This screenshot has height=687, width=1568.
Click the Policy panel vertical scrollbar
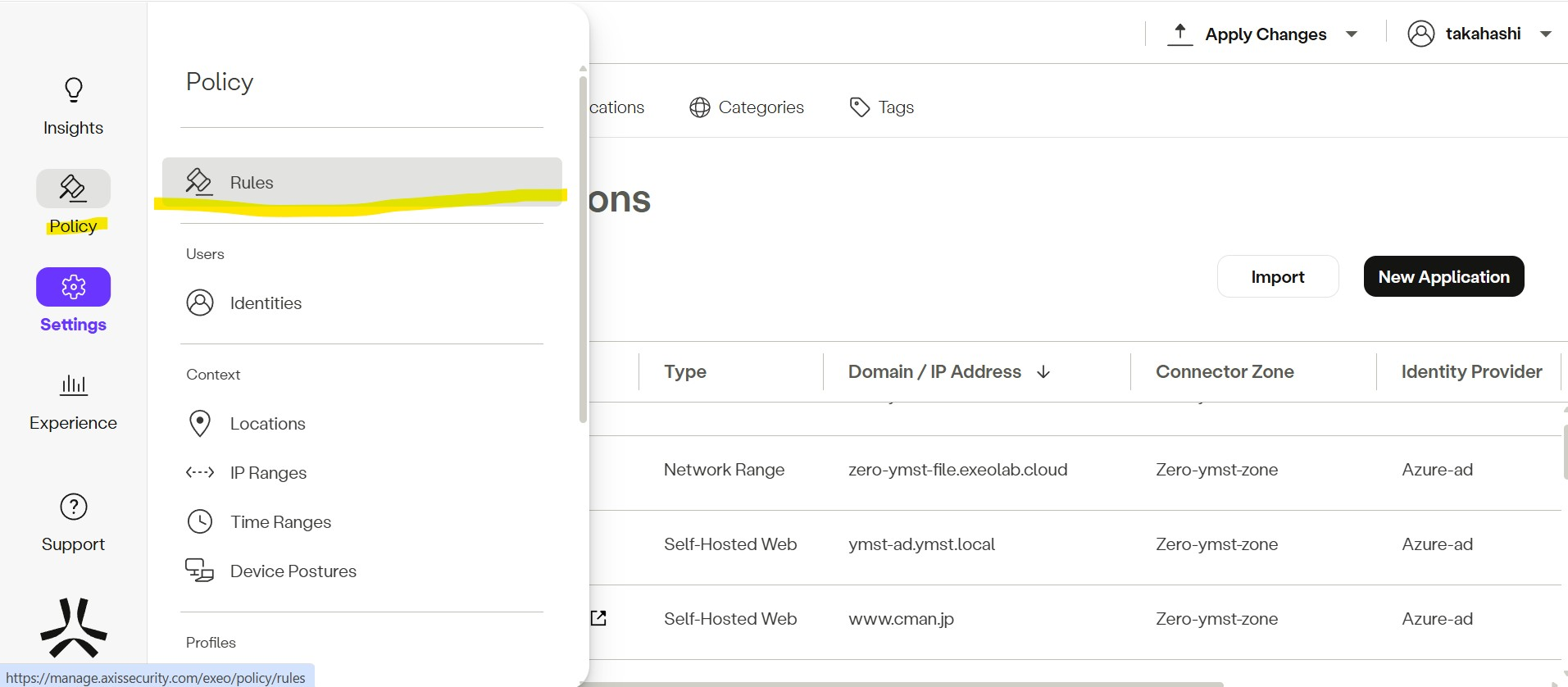[583, 246]
